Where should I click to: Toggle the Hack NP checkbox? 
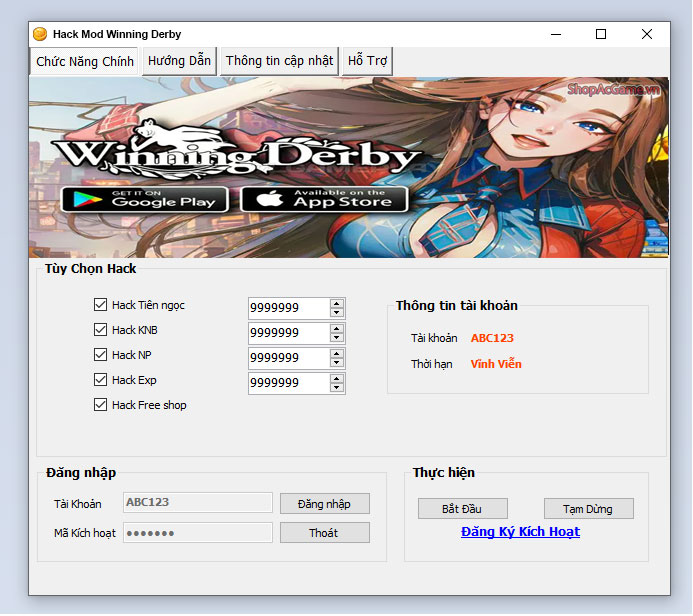click(100, 355)
